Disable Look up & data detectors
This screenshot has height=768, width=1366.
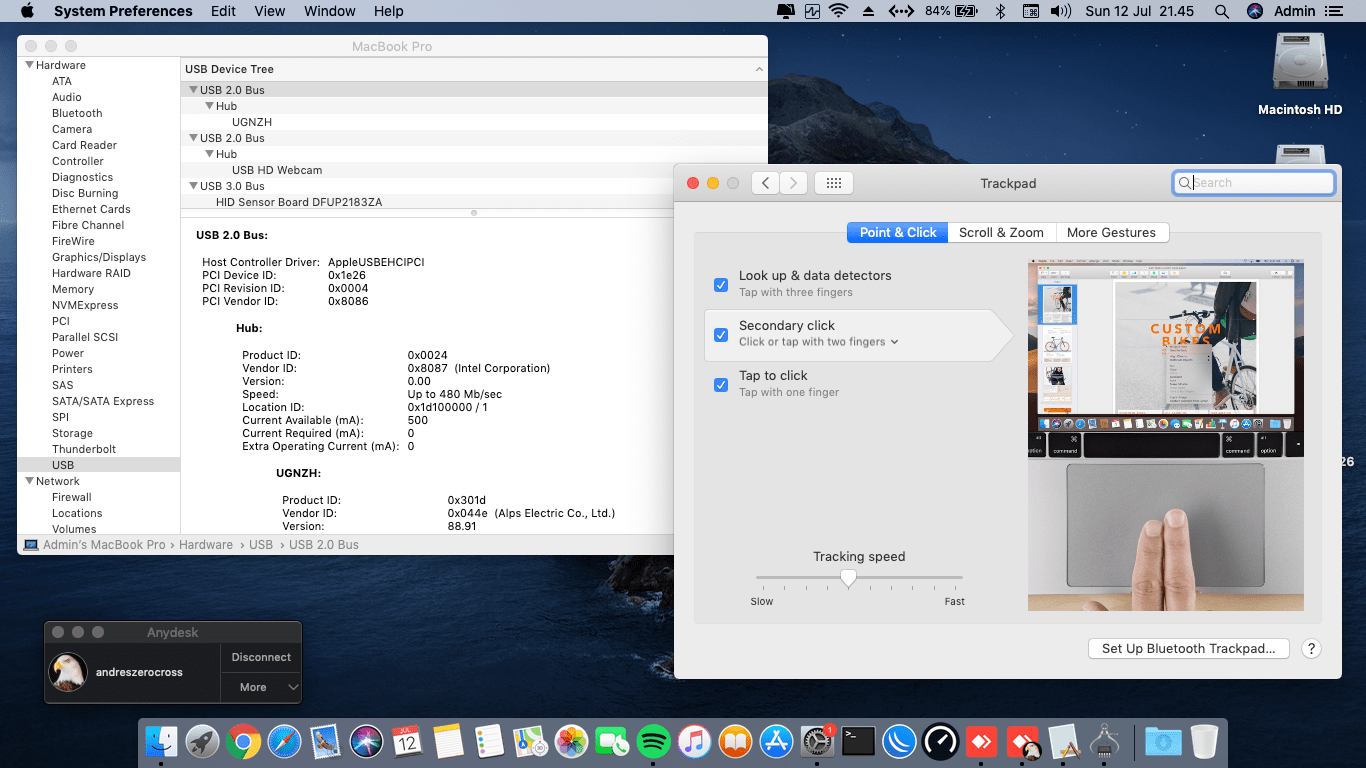(x=721, y=285)
